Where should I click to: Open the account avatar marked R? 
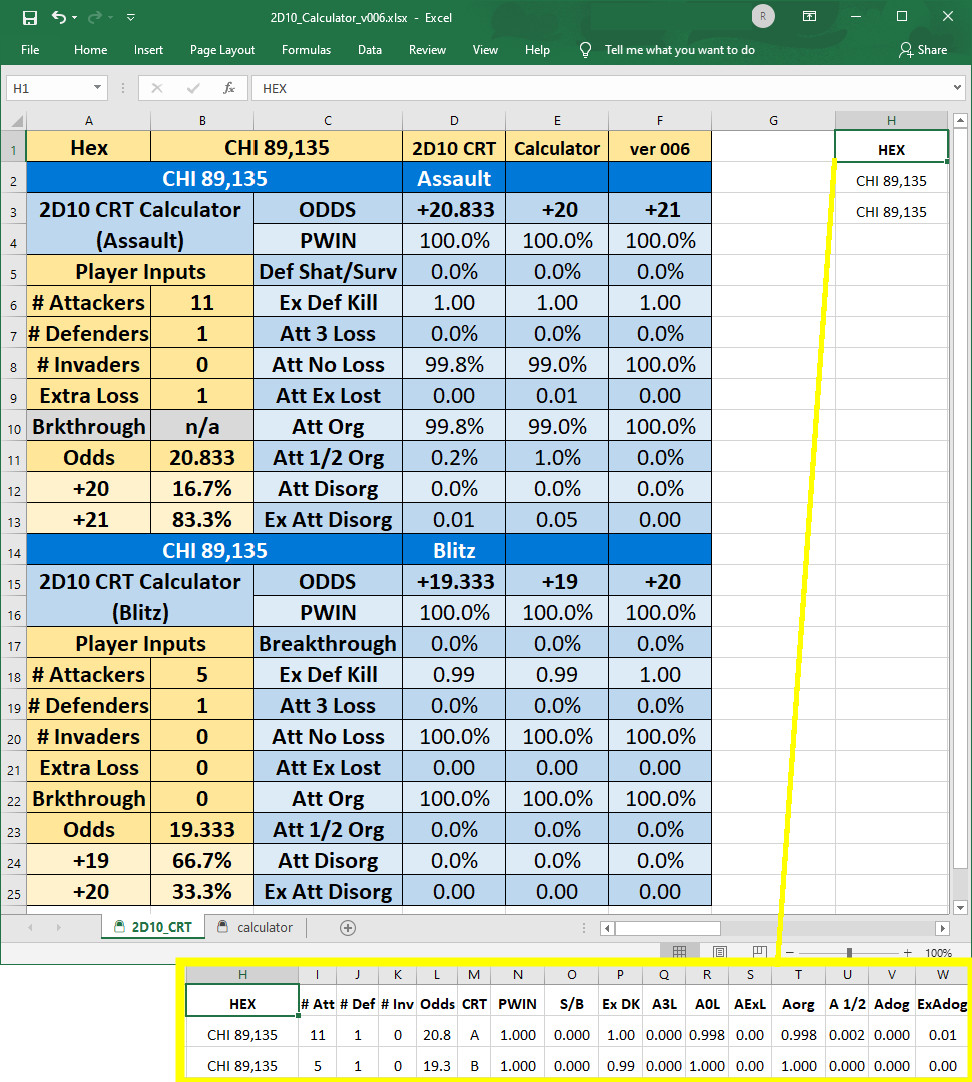tap(762, 16)
